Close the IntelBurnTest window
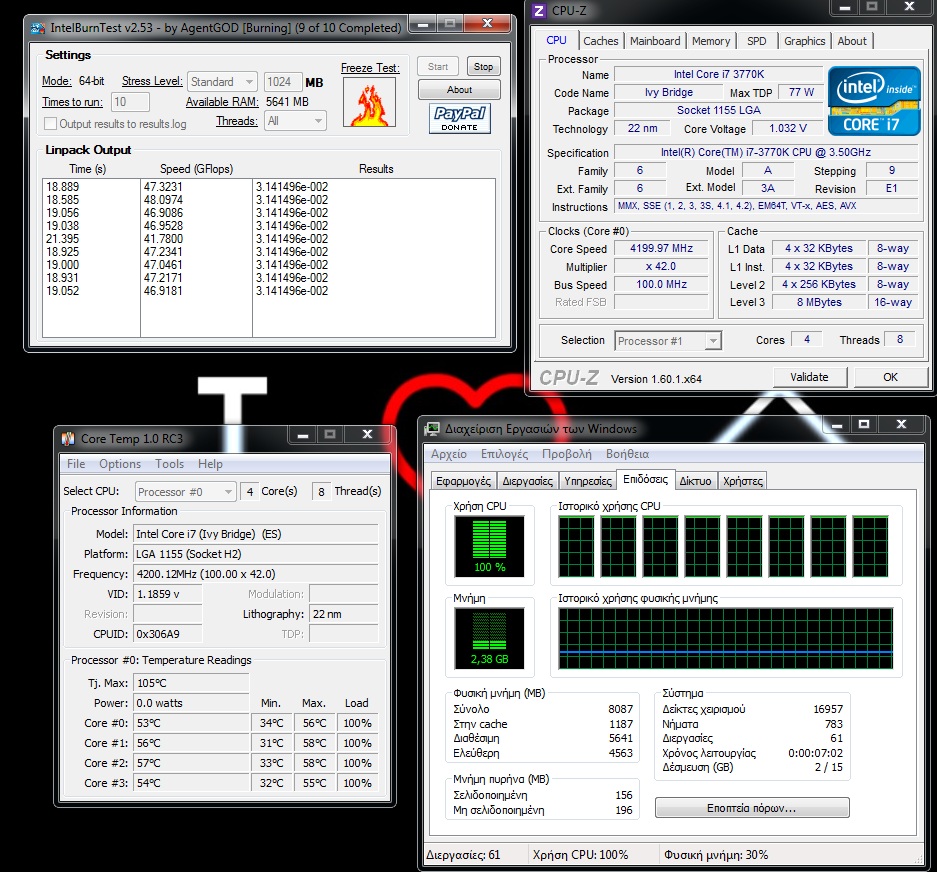Screen dimensions: 937x872 click(487, 23)
